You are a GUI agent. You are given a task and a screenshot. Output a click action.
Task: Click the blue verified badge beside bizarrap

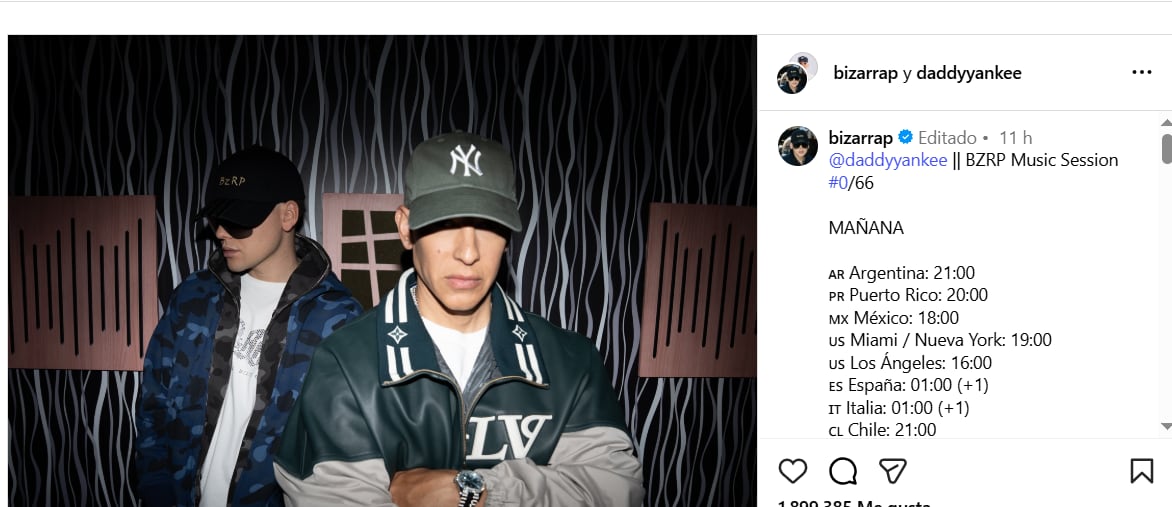[x=905, y=138]
